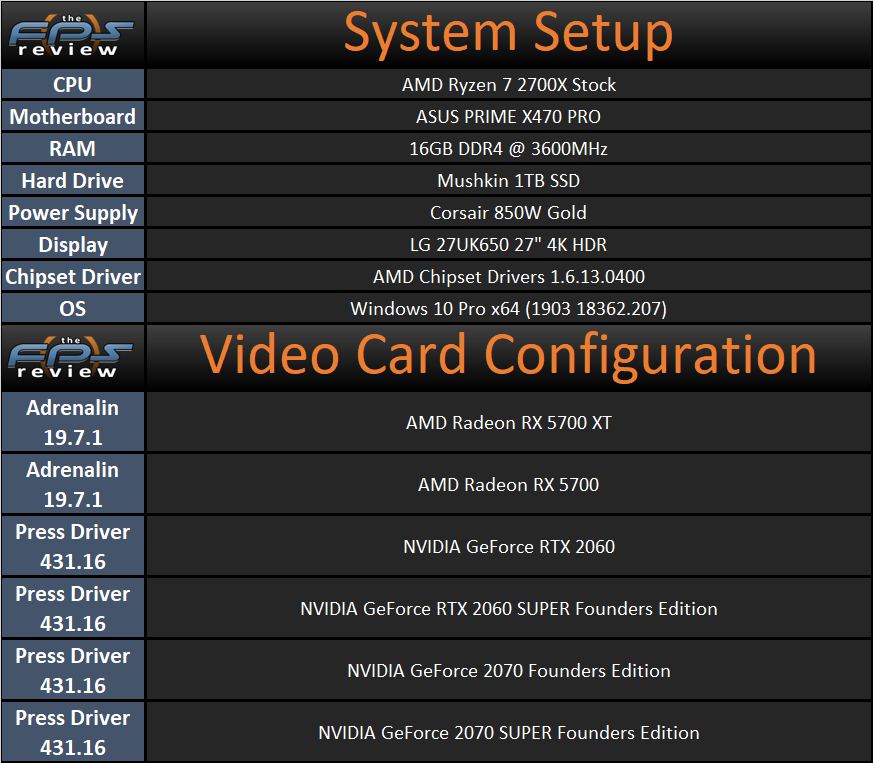Image resolution: width=873 pixels, height=763 pixels.
Task: Click the Motherboard row label
Action: (72, 116)
